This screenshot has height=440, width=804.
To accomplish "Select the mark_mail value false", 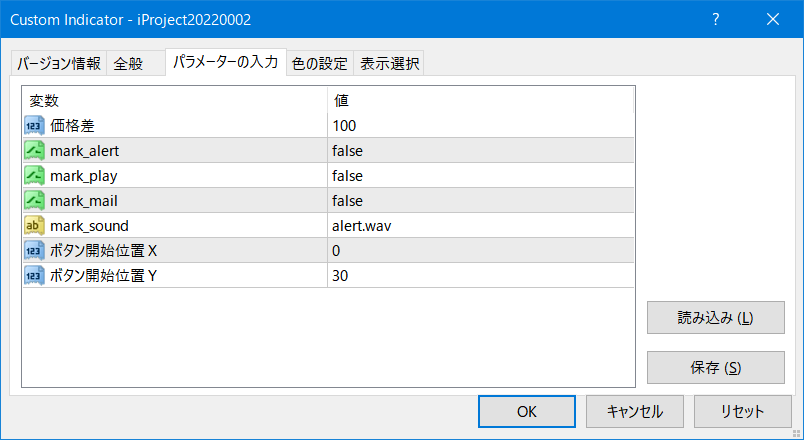I will point(480,201).
